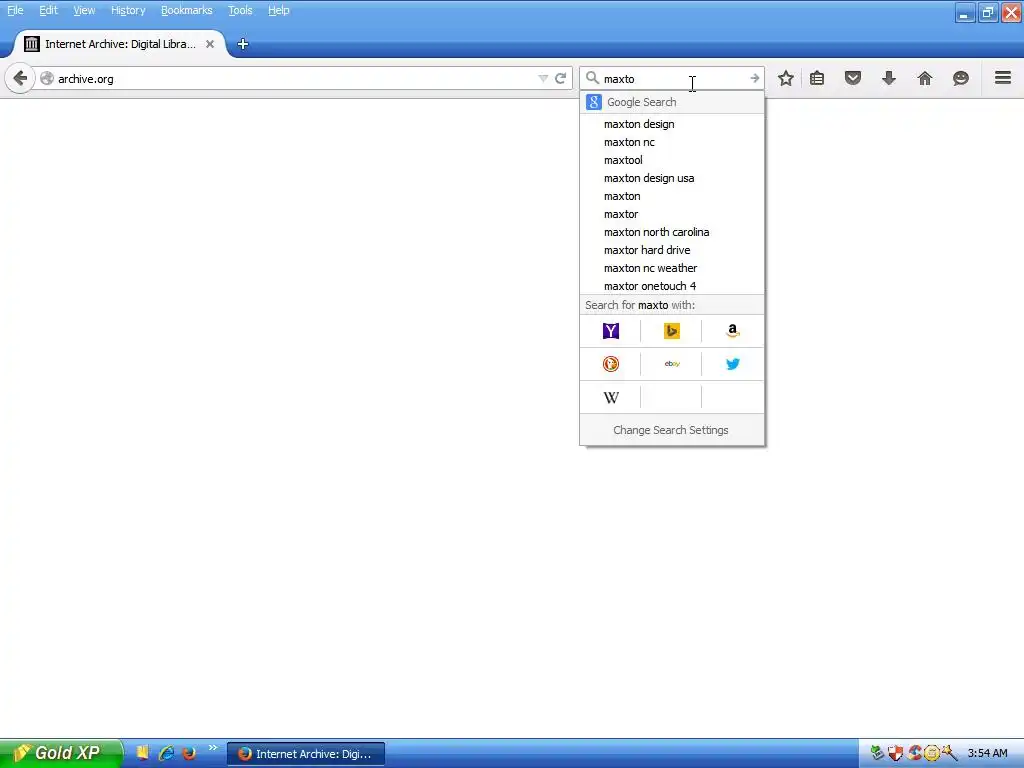Click the Back navigation arrow
Screen dimensions: 1024x768
point(20,79)
